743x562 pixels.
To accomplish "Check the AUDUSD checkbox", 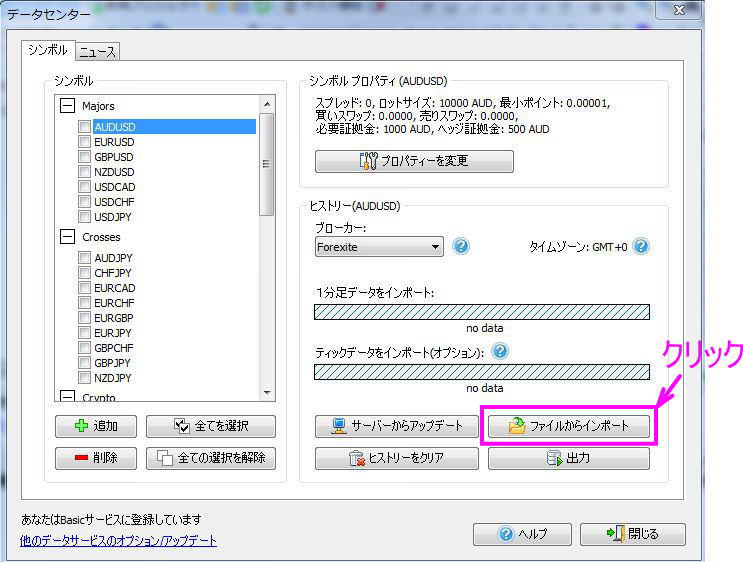I will click(x=84, y=127).
